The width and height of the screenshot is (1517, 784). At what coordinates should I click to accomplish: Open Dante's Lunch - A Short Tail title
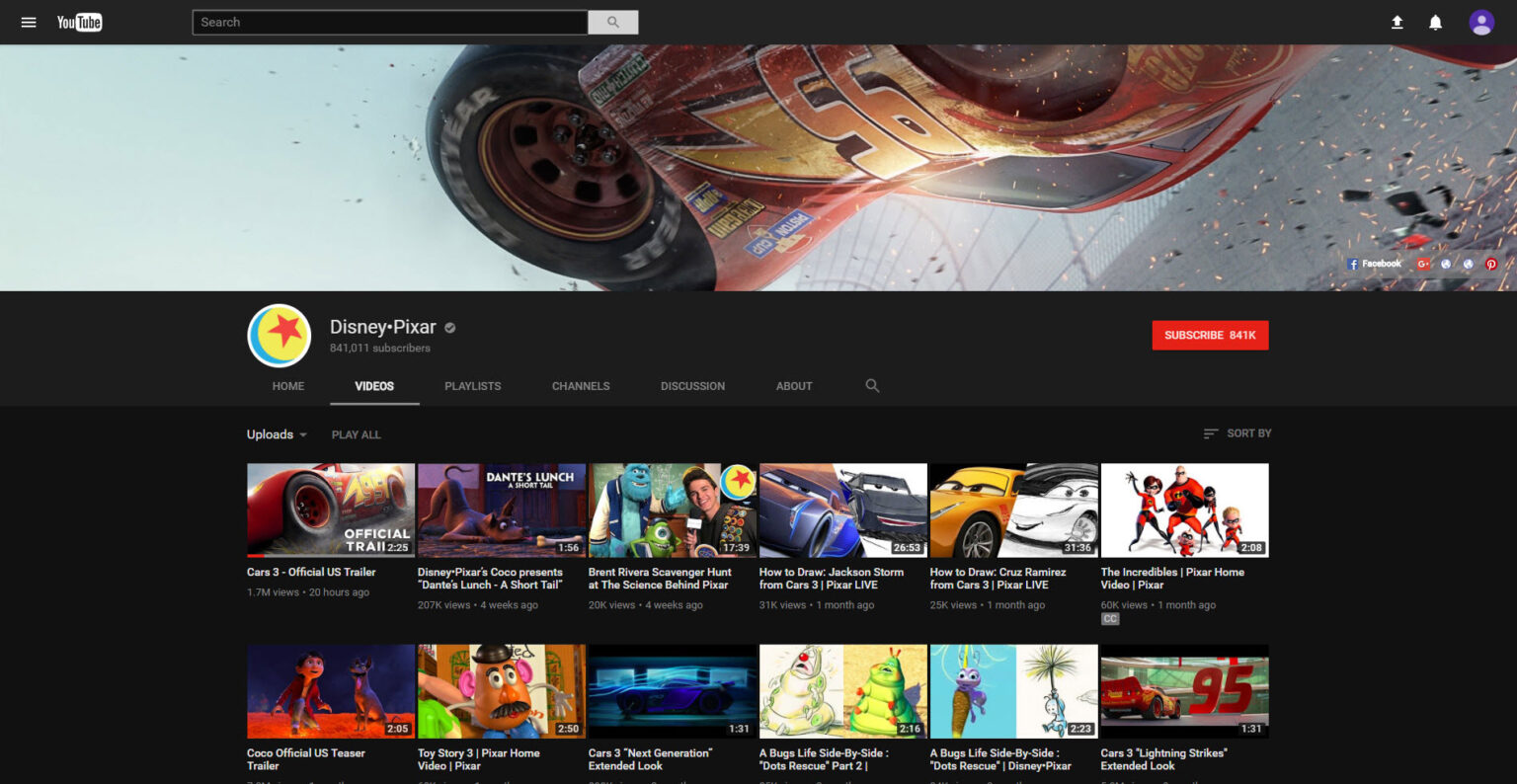[x=490, y=579]
